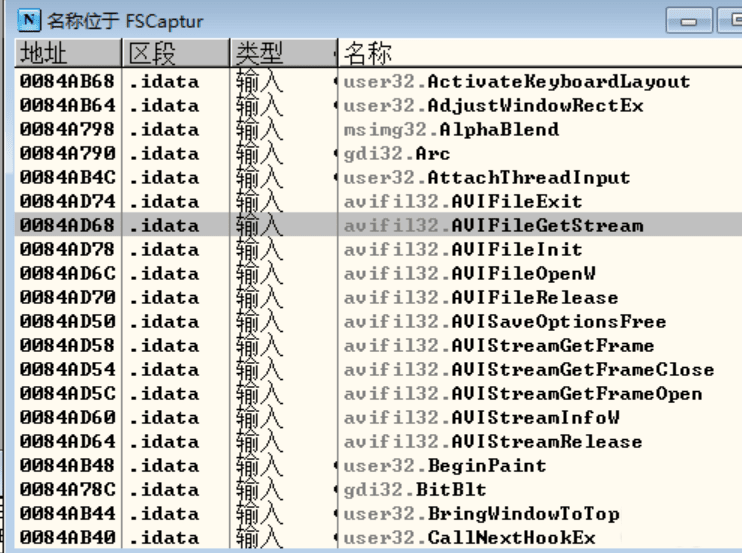This screenshot has height=553, width=742.
Task: Select avifil32.AVIFileInit entry
Action: pyautogui.click(x=463, y=250)
